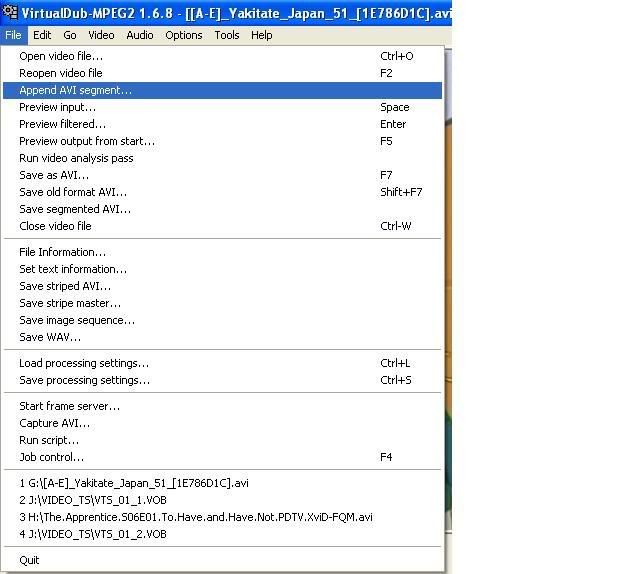Select Close video file
This screenshot has height=574, width=640.
222,226
